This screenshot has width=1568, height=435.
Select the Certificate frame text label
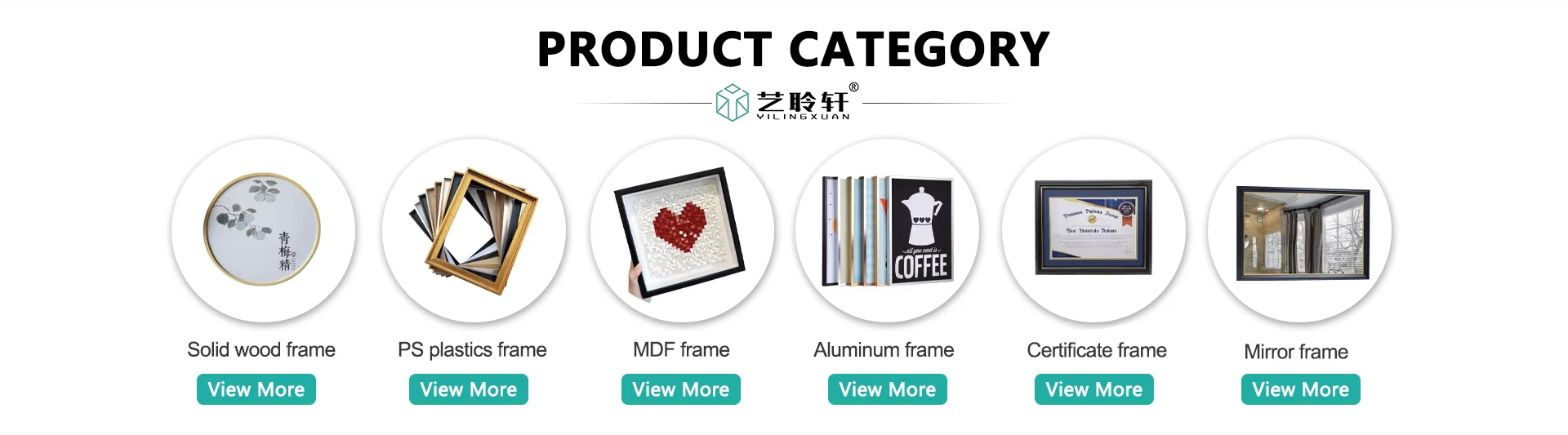point(1097,350)
